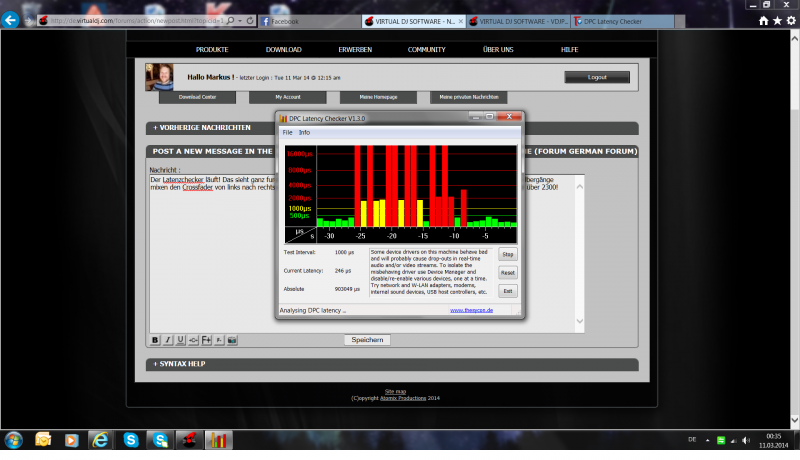Open the Info menu in DPC Latency Checker

pos(304,133)
